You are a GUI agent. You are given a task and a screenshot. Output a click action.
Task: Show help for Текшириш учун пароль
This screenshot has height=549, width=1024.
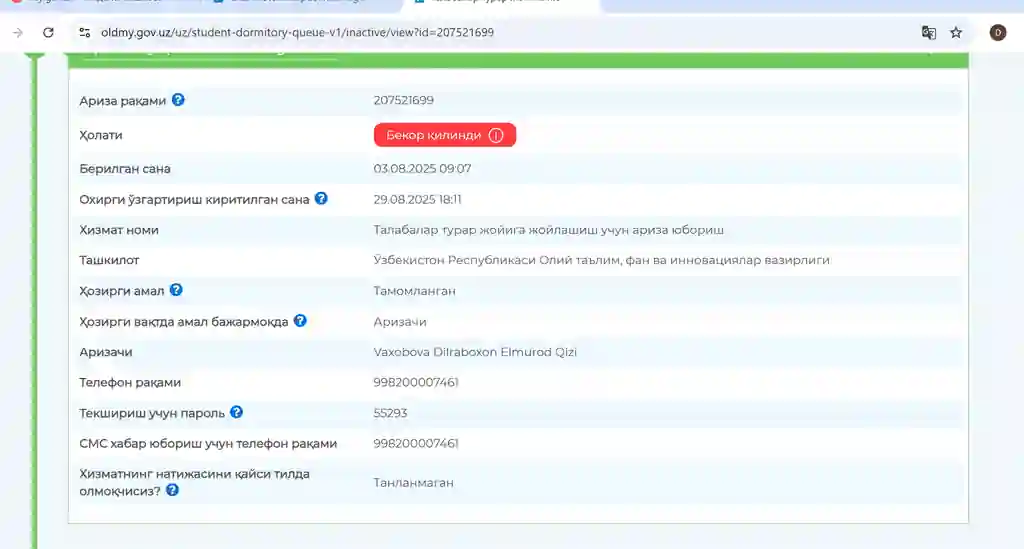236,412
